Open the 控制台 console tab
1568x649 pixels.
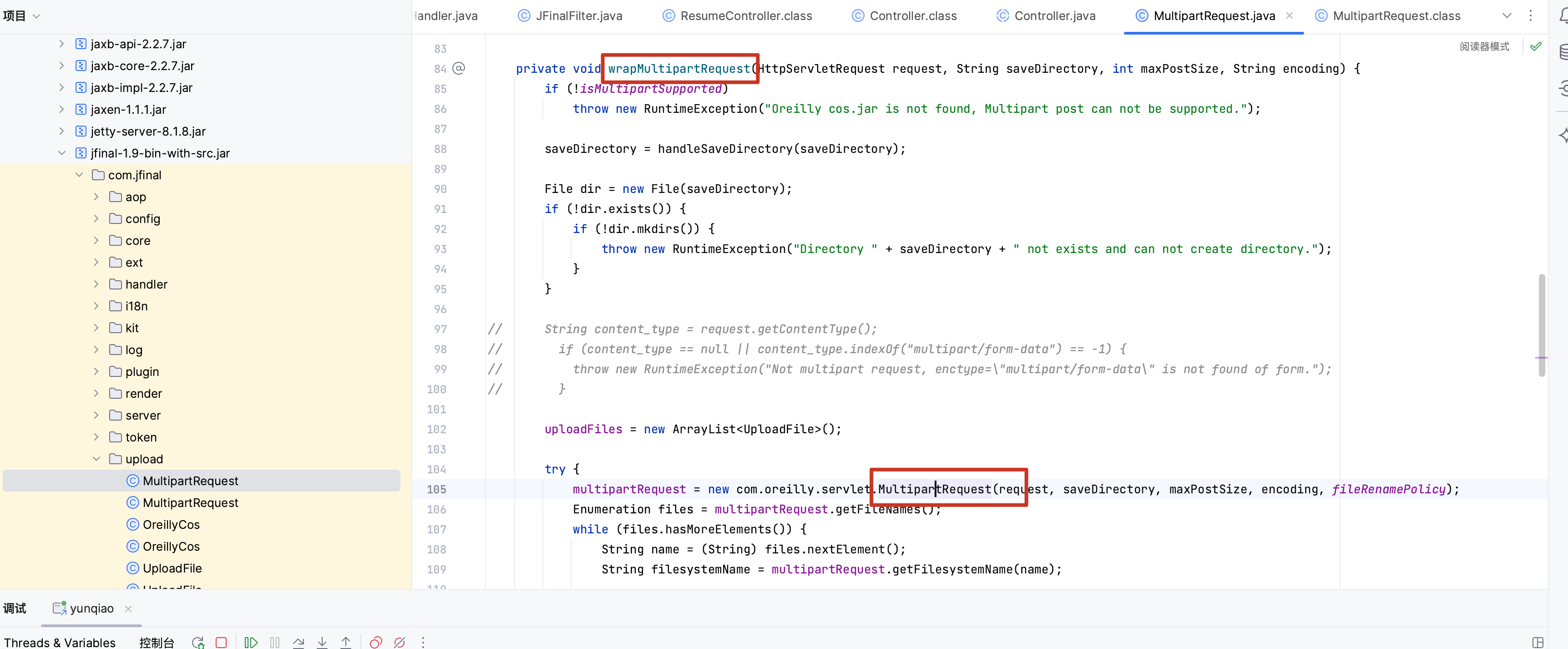pos(157,642)
